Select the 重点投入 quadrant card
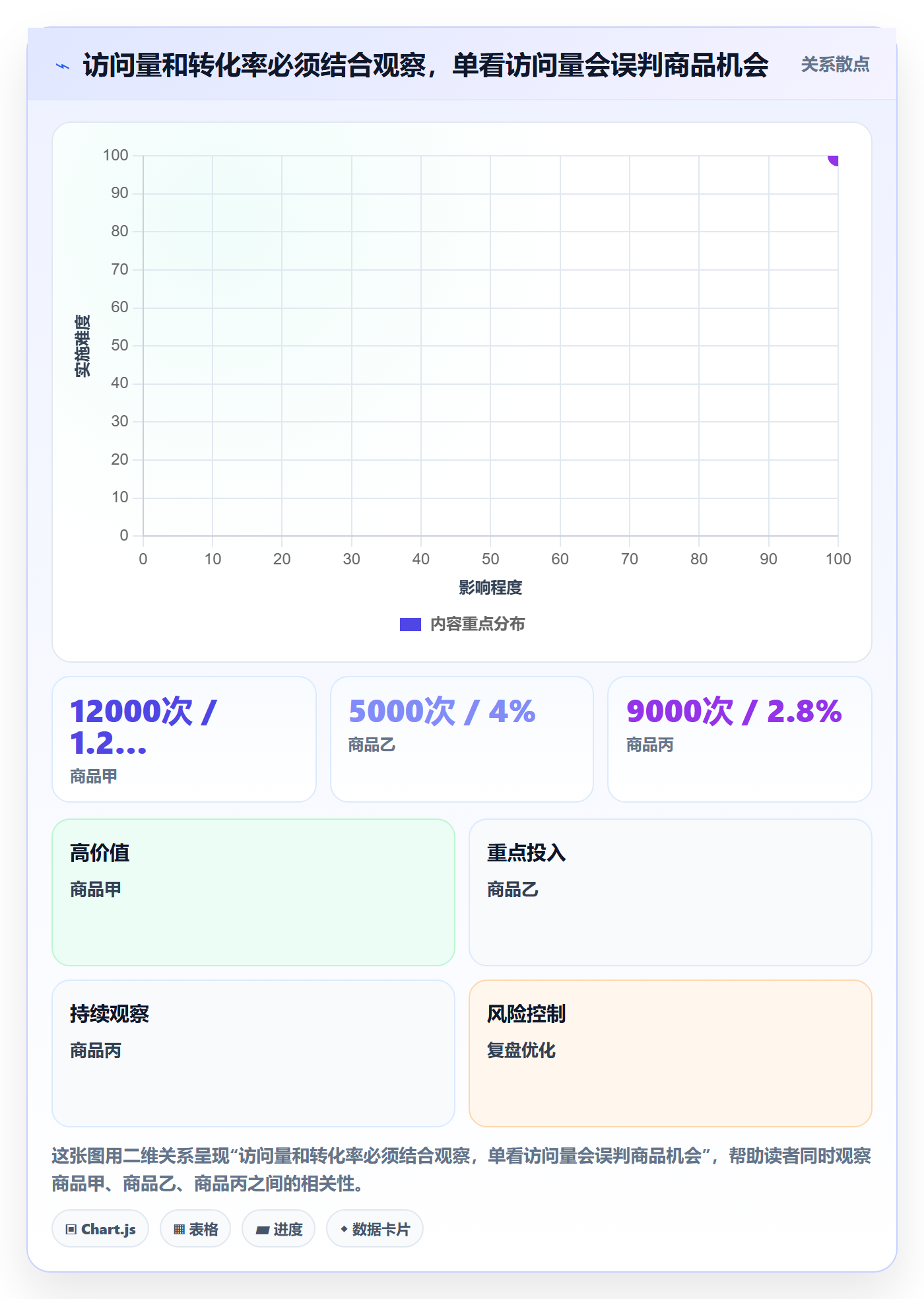924x1299 pixels. tap(671, 892)
